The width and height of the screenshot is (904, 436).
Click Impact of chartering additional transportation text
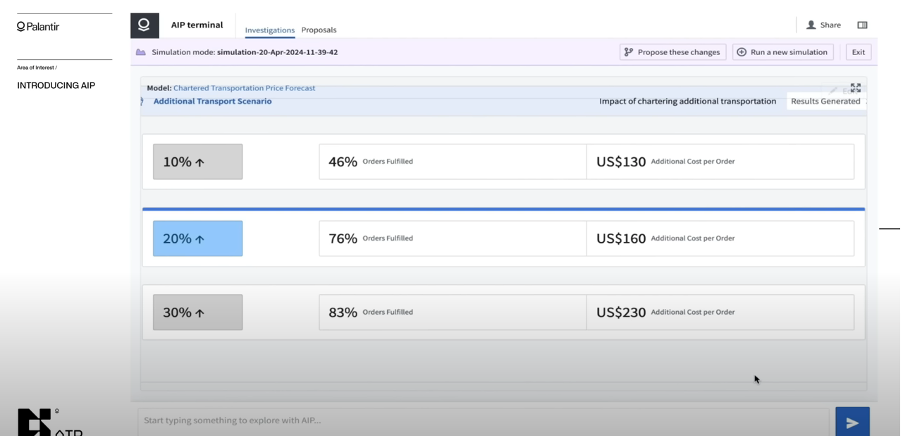coord(687,102)
